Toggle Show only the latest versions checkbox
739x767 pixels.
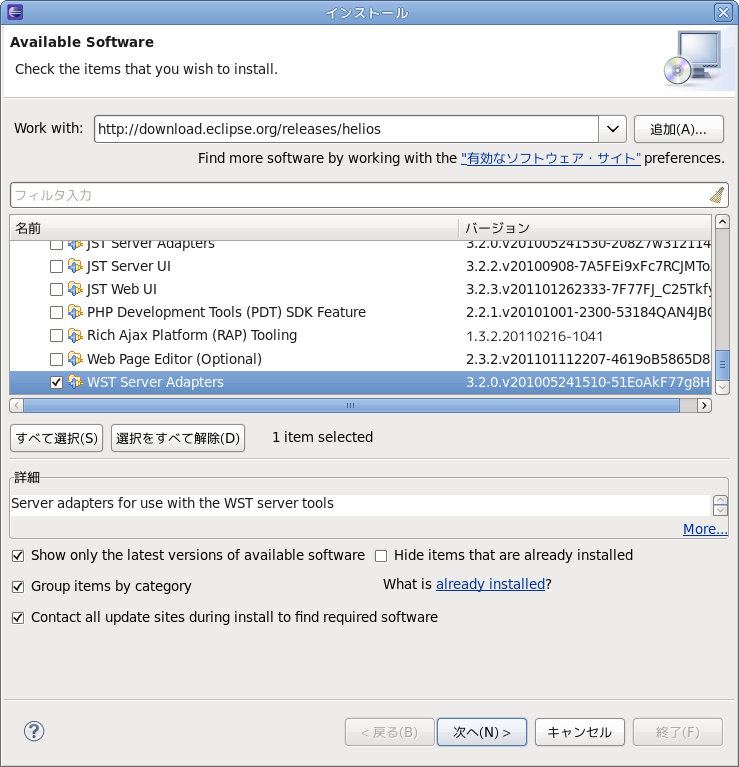[x=18, y=556]
